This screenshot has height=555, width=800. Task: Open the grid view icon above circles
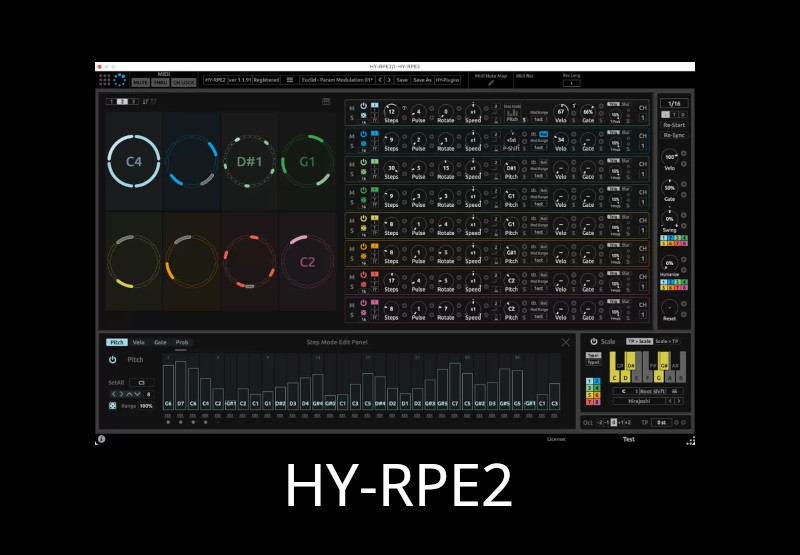point(326,102)
